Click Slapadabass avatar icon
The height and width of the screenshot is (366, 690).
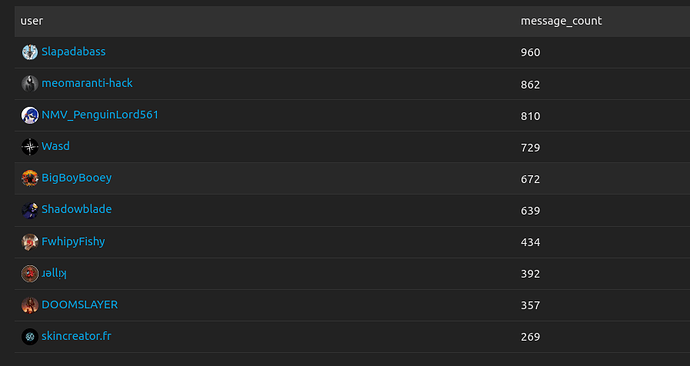30,52
